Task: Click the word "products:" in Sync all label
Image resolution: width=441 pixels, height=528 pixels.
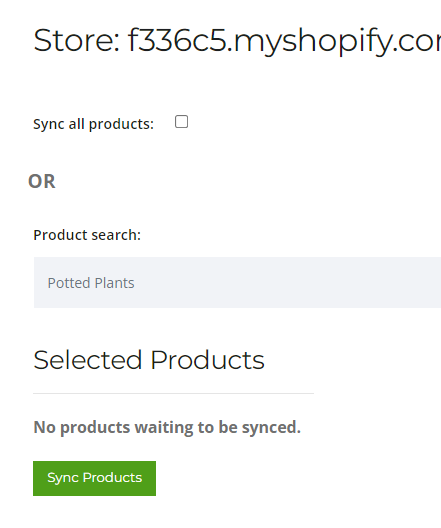Action: click(121, 125)
